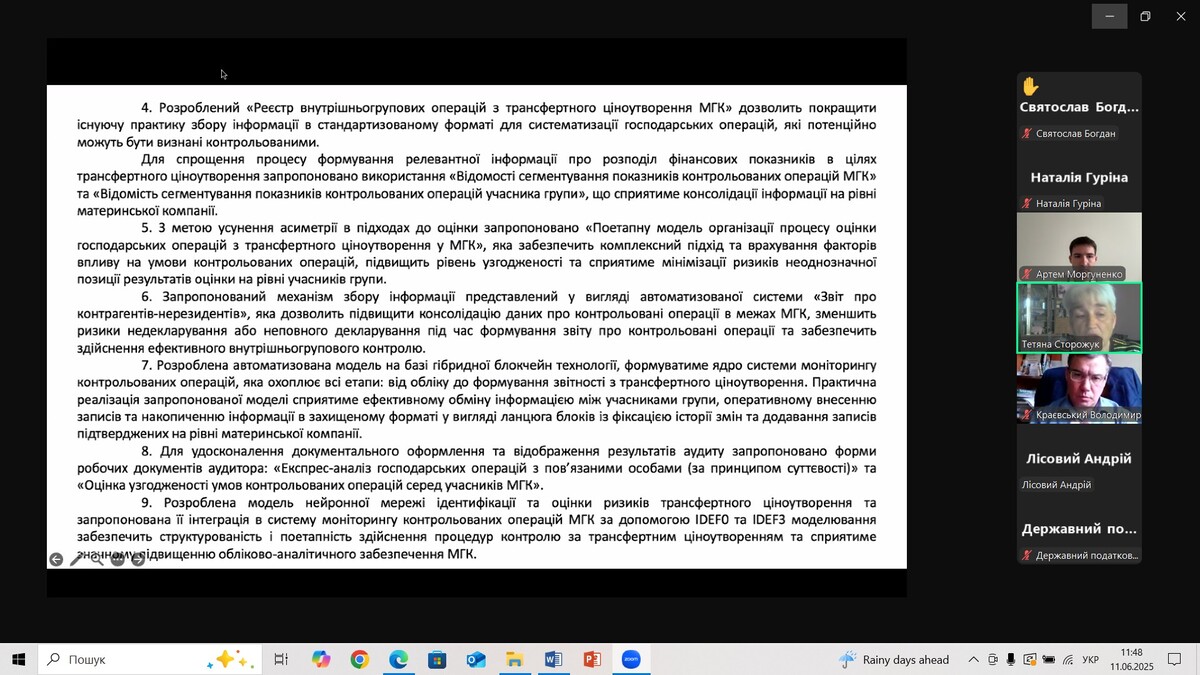
Task: Minimize the Zoom meeting window
Action: pyautogui.click(x=1109, y=16)
